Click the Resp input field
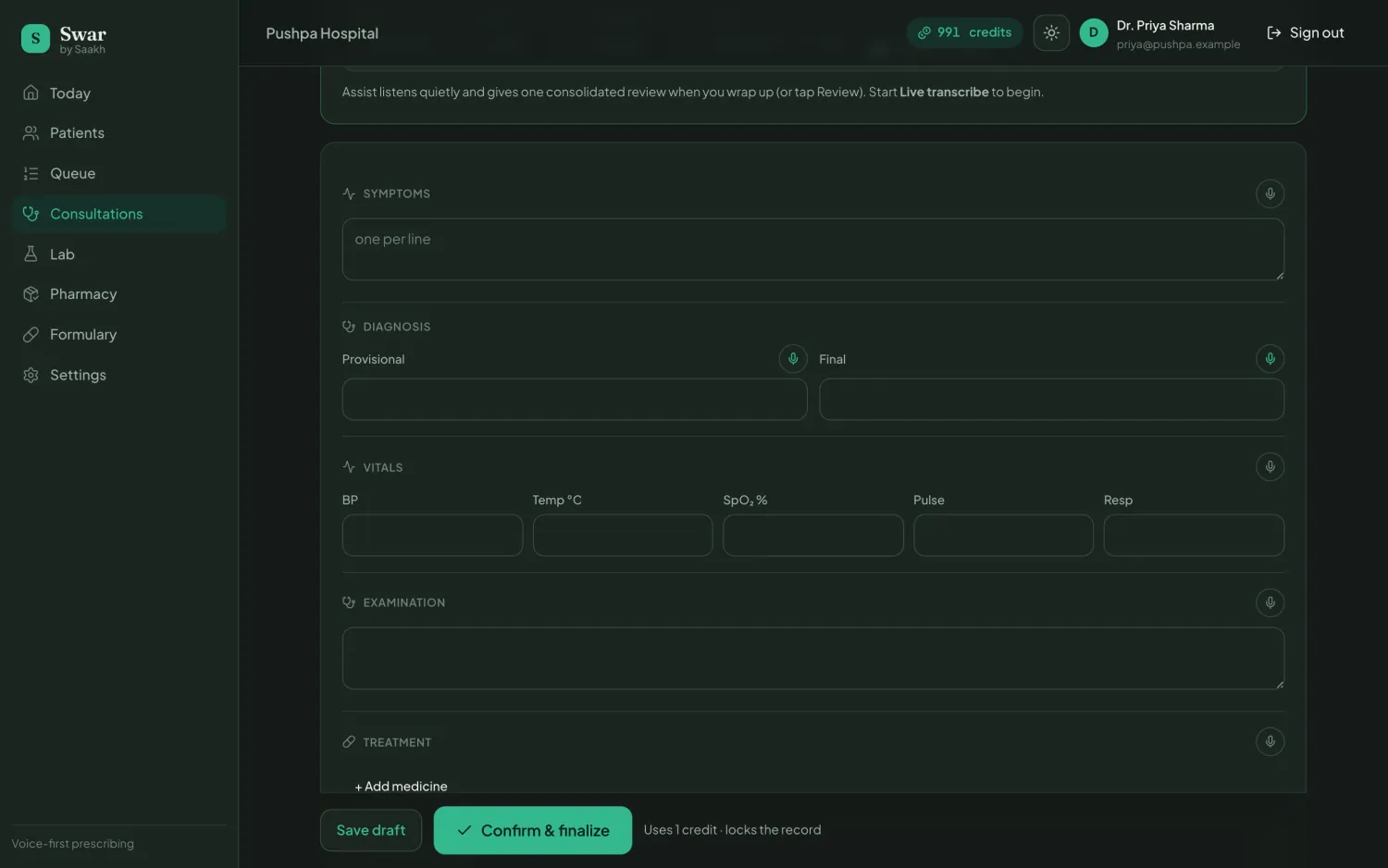The width and height of the screenshot is (1388, 868). 1194,535
